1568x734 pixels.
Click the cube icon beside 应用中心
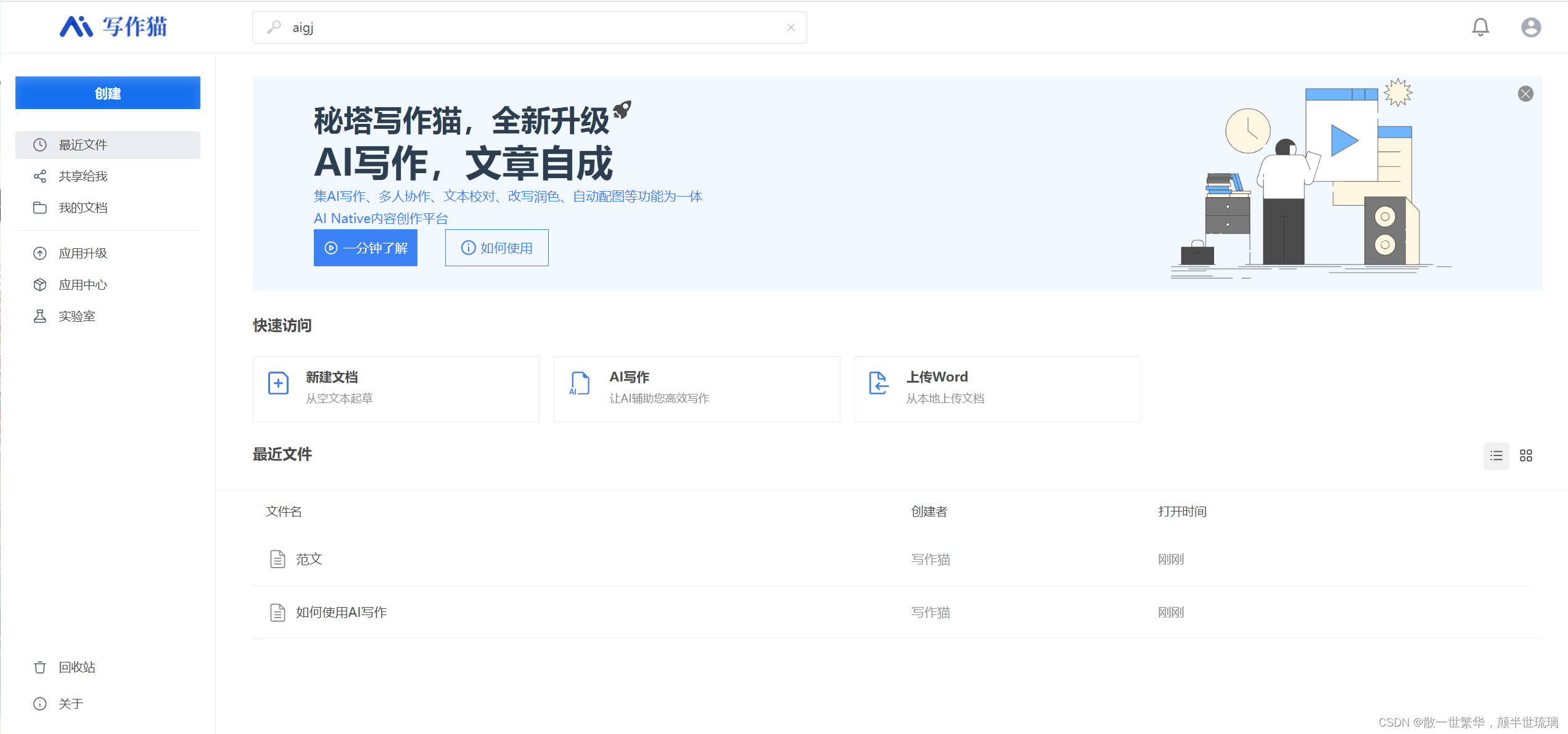(40, 285)
